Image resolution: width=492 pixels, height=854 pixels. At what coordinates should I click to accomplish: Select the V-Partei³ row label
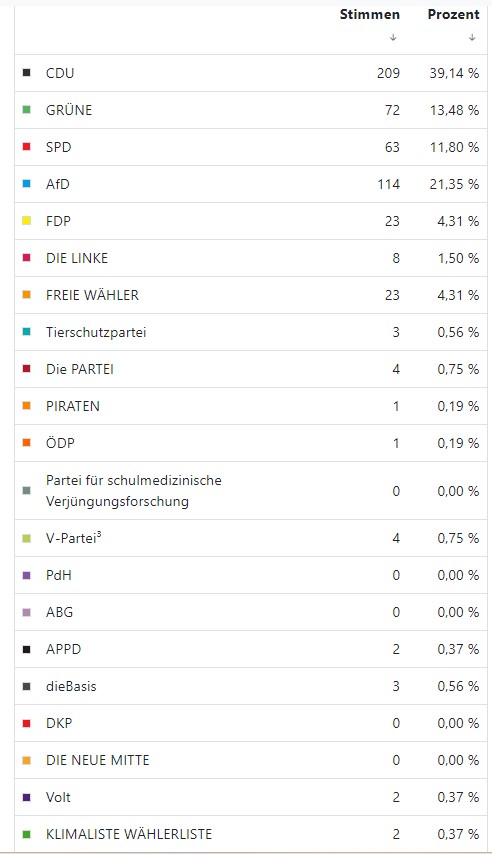(x=74, y=538)
